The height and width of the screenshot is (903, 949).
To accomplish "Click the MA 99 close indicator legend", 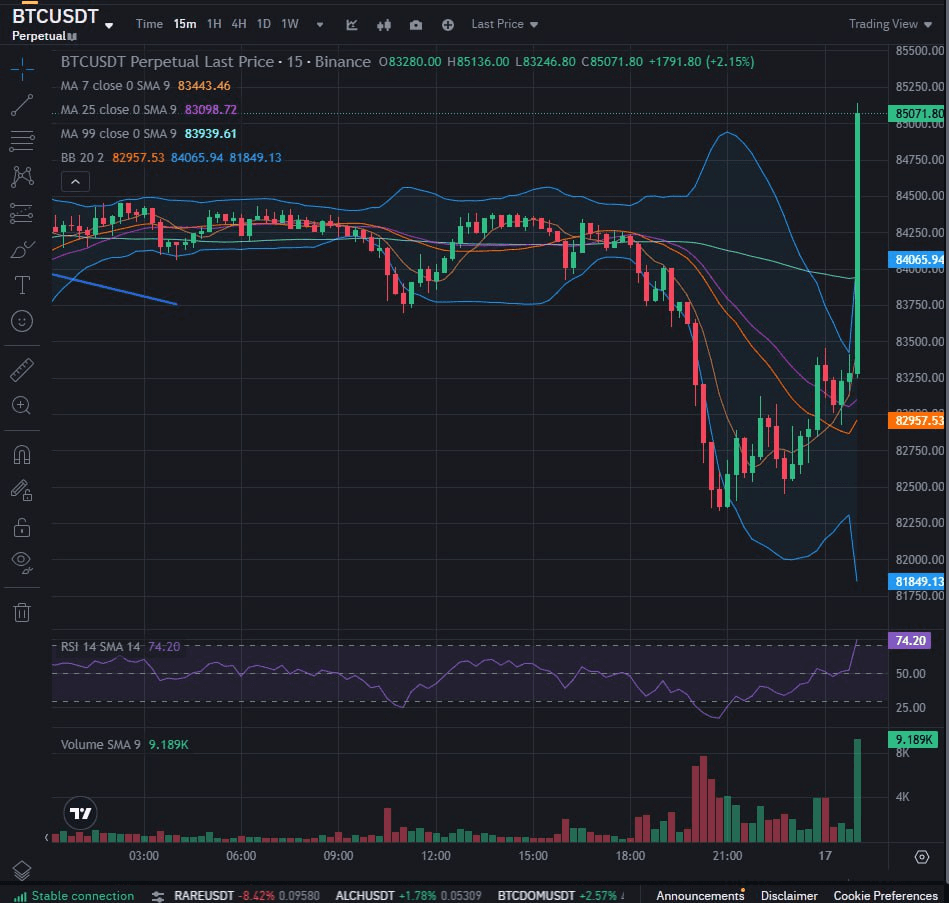I will point(149,134).
